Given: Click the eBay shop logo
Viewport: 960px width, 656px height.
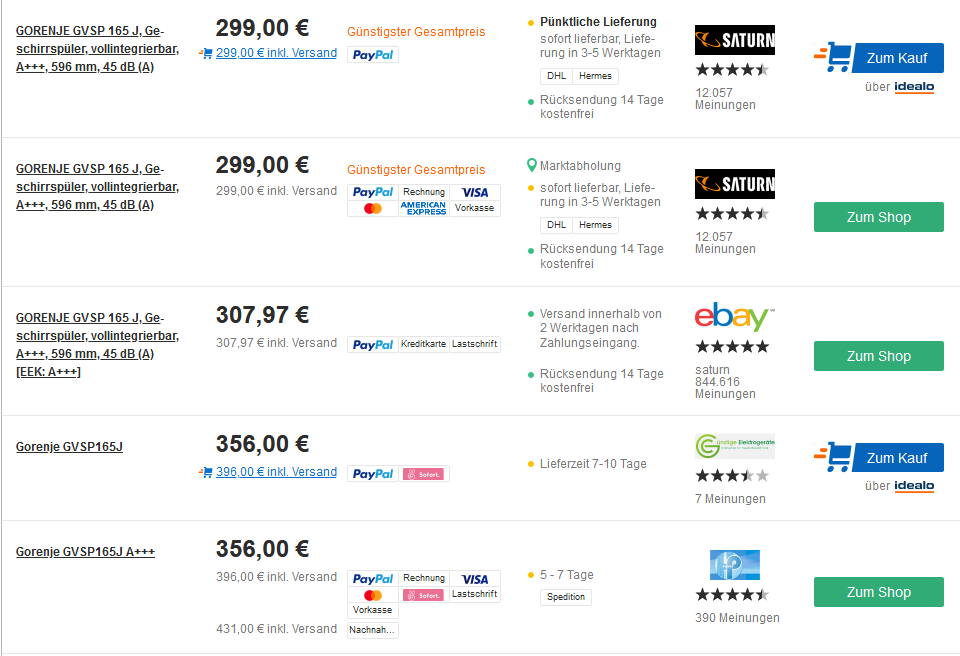Looking at the screenshot, I should point(734,317).
